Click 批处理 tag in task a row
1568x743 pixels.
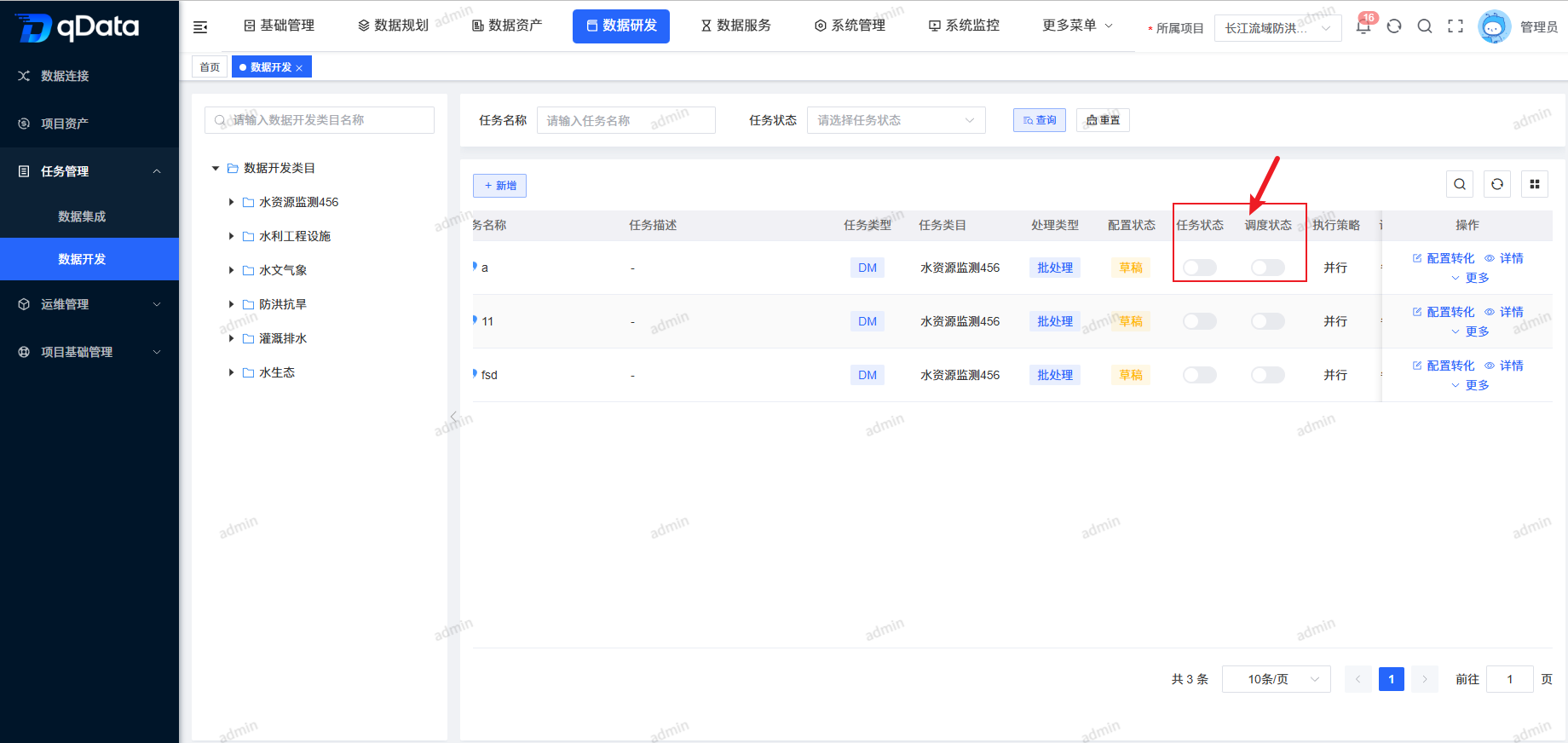[x=1055, y=268]
